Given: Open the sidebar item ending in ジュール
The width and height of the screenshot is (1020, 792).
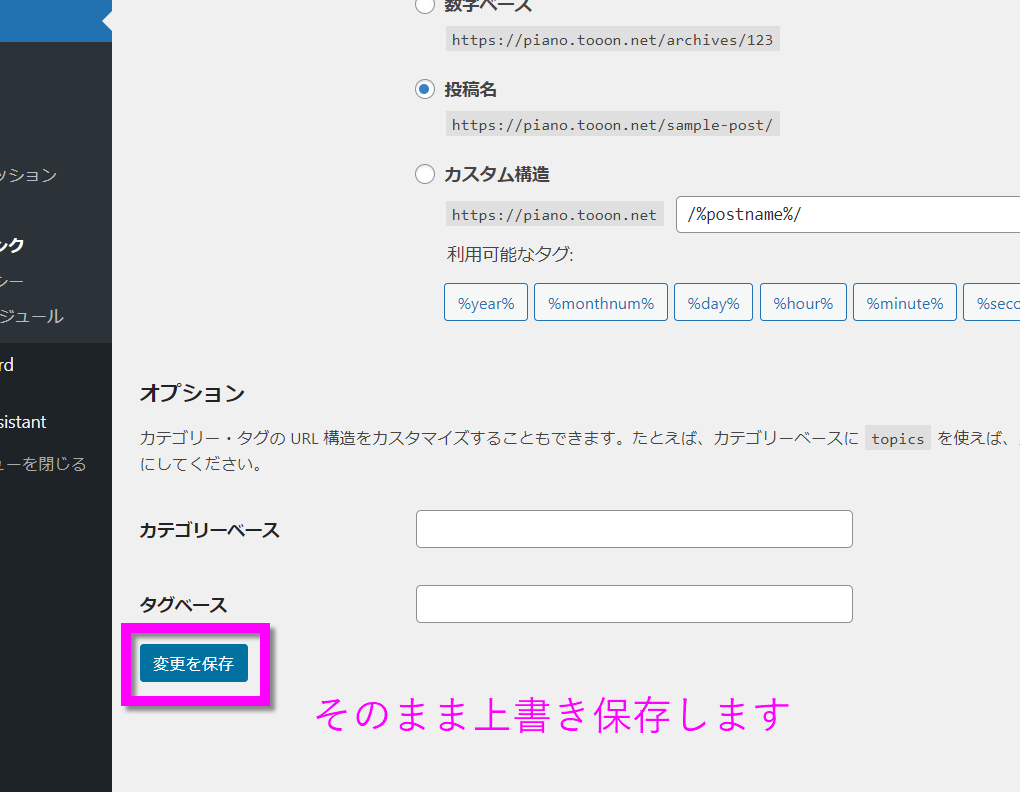Looking at the screenshot, I should (x=32, y=317).
